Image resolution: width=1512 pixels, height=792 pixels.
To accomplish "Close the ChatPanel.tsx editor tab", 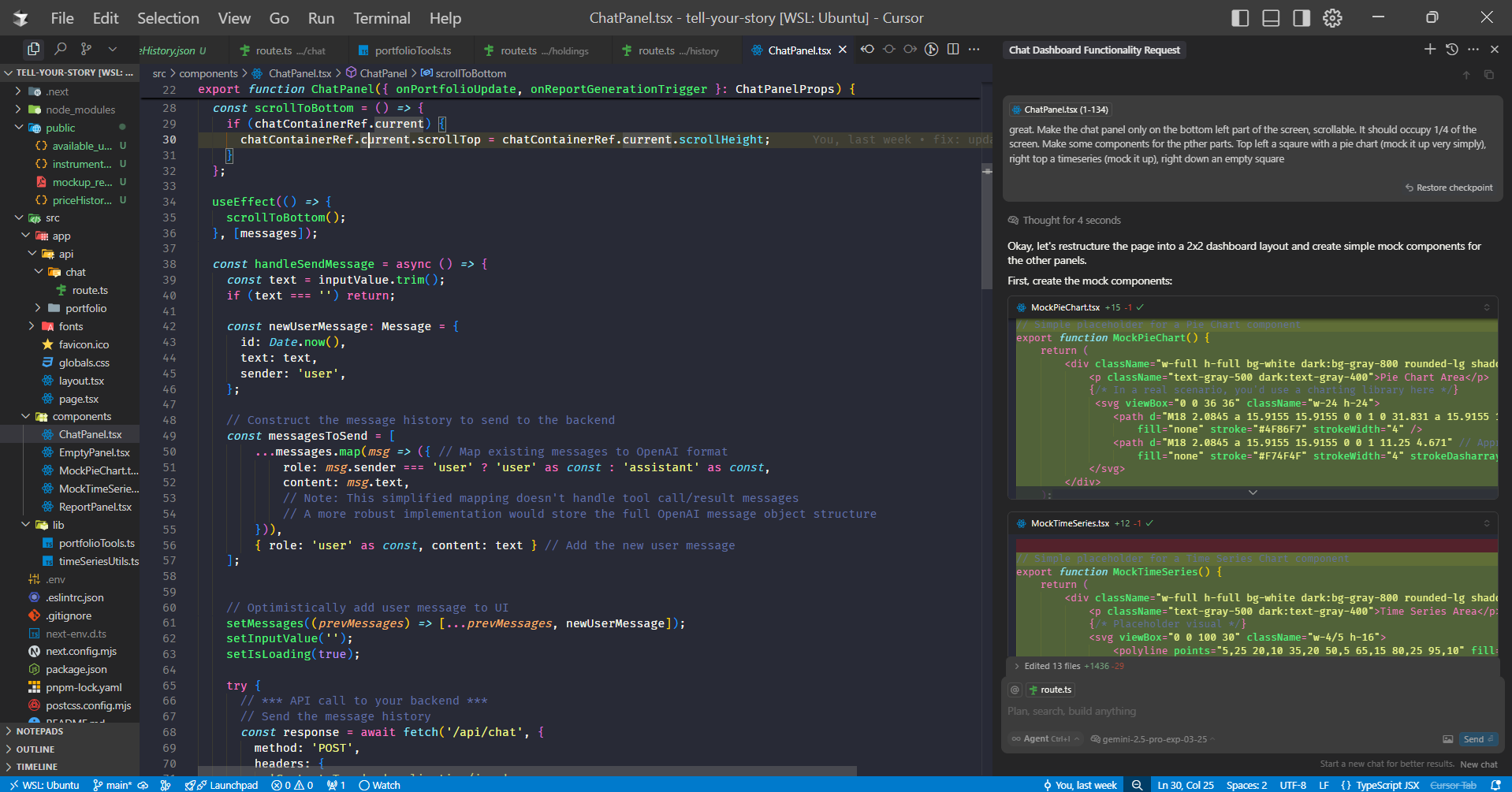I will point(843,50).
